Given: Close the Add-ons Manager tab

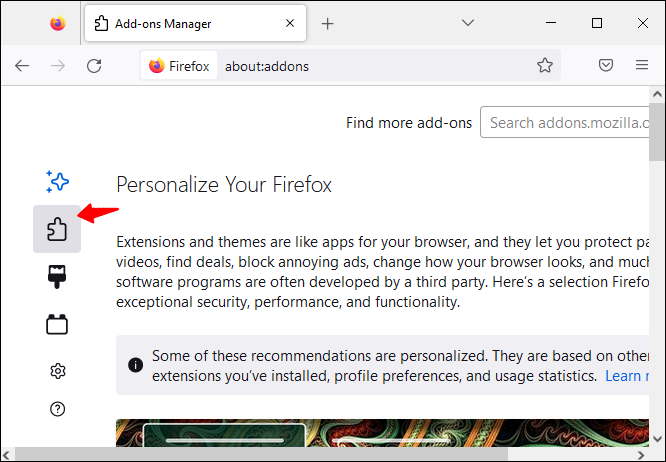Looking at the screenshot, I should pyautogui.click(x=290, y=23).
